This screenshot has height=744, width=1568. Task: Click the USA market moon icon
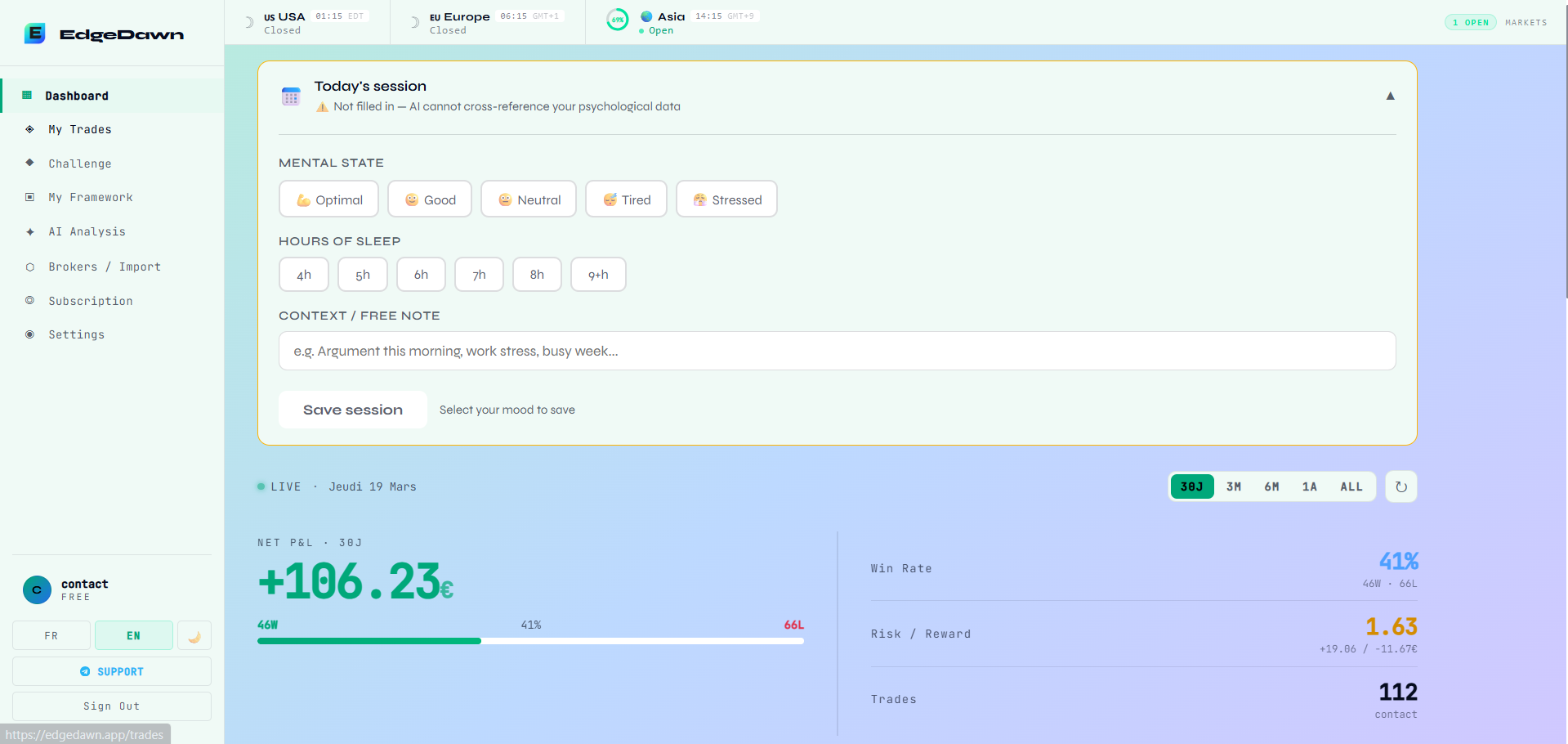pos(249,23)
